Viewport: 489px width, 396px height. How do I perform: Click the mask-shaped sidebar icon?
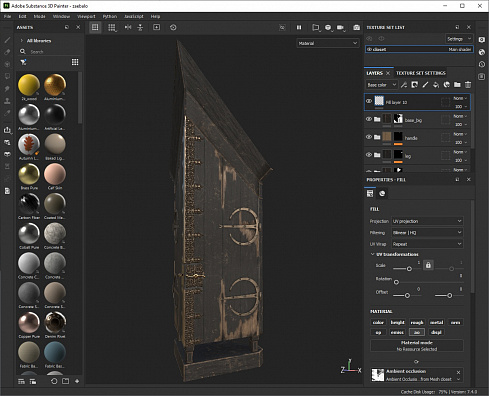pos(7,154)
